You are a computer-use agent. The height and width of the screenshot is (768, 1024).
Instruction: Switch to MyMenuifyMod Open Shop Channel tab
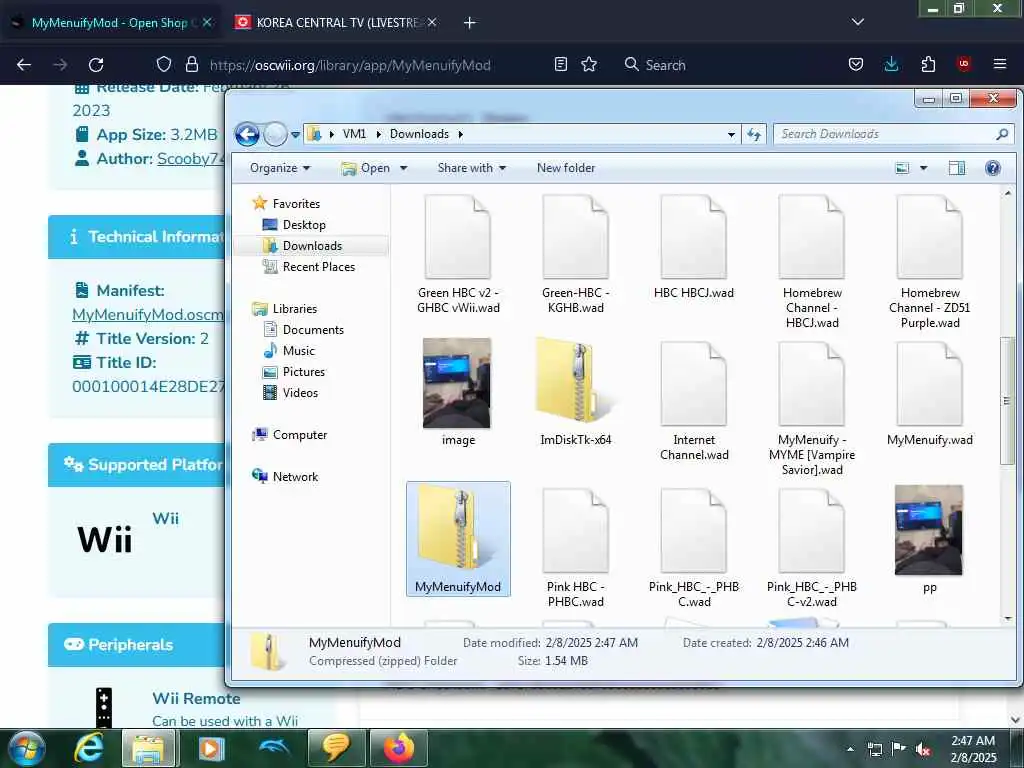click(x=110, y=22)
